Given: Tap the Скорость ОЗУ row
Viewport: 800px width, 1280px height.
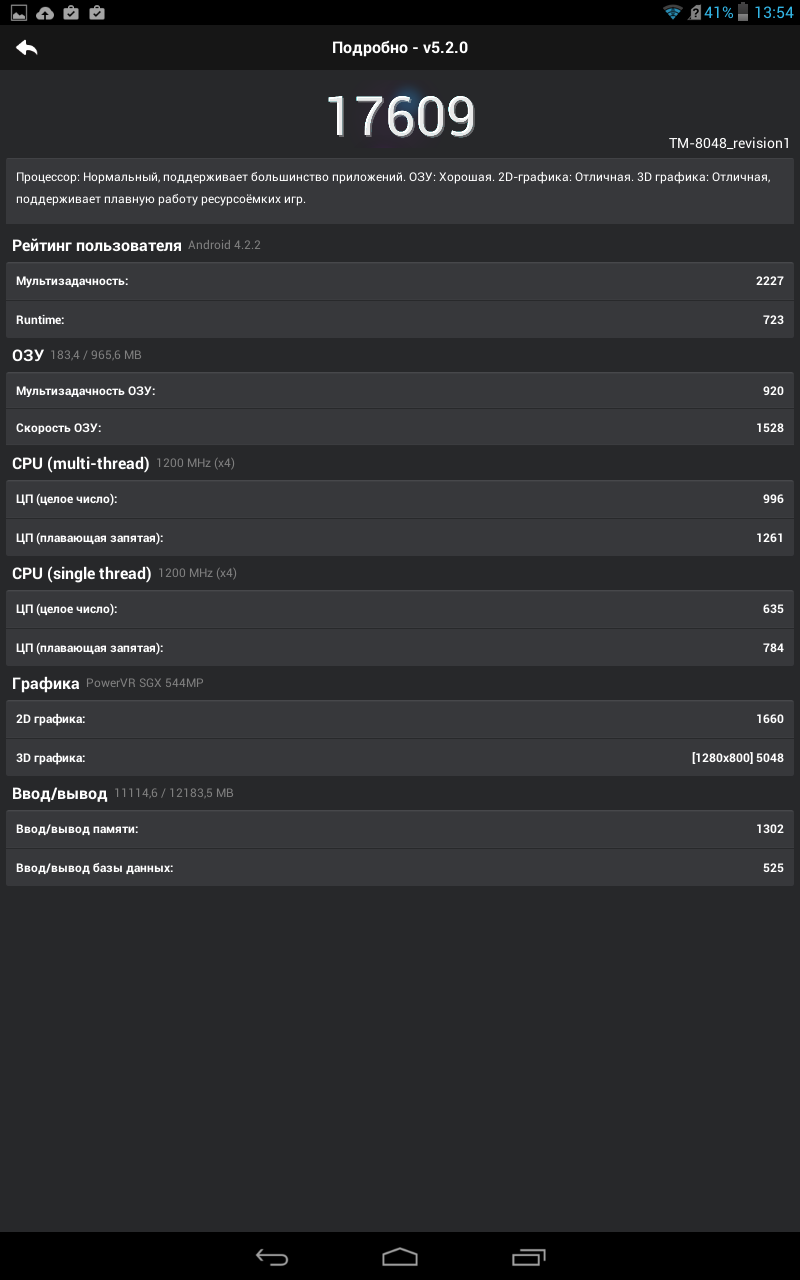Looking at the screenshot, I should [400, 428].
